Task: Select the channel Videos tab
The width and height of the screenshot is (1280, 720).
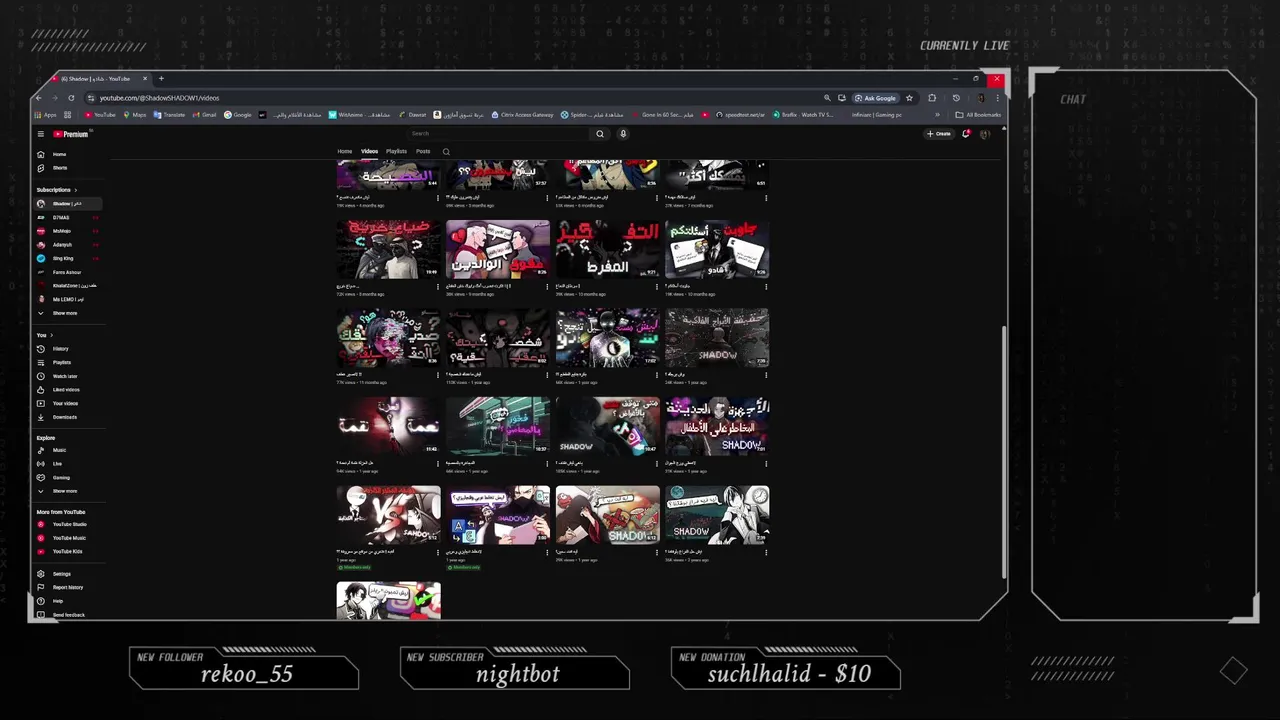Action: [x=369, y=152]
